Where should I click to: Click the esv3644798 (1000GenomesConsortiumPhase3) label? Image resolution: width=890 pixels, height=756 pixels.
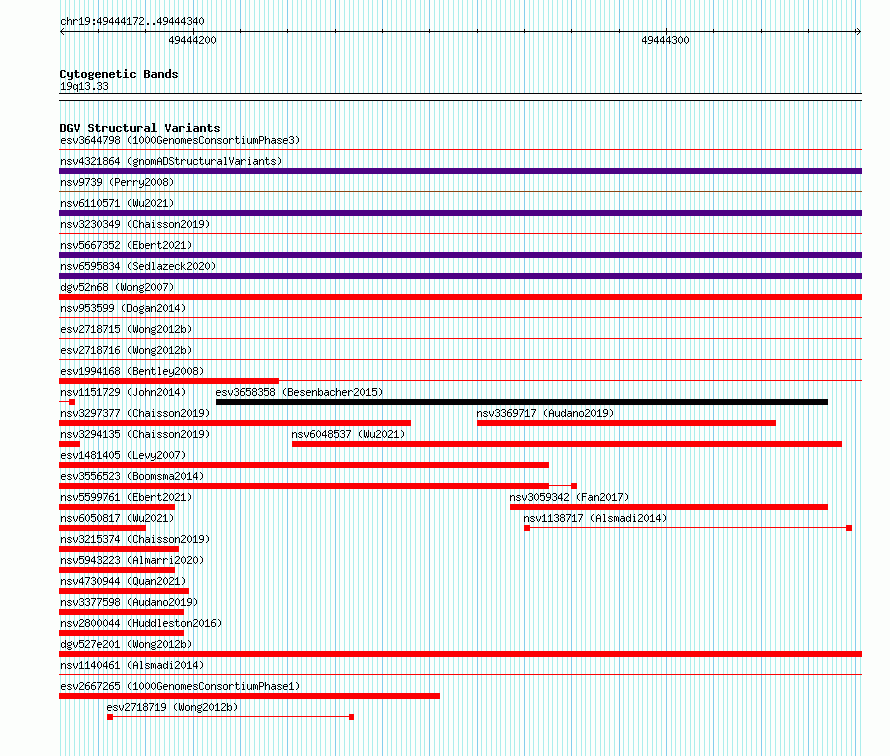tap(180, 140)
